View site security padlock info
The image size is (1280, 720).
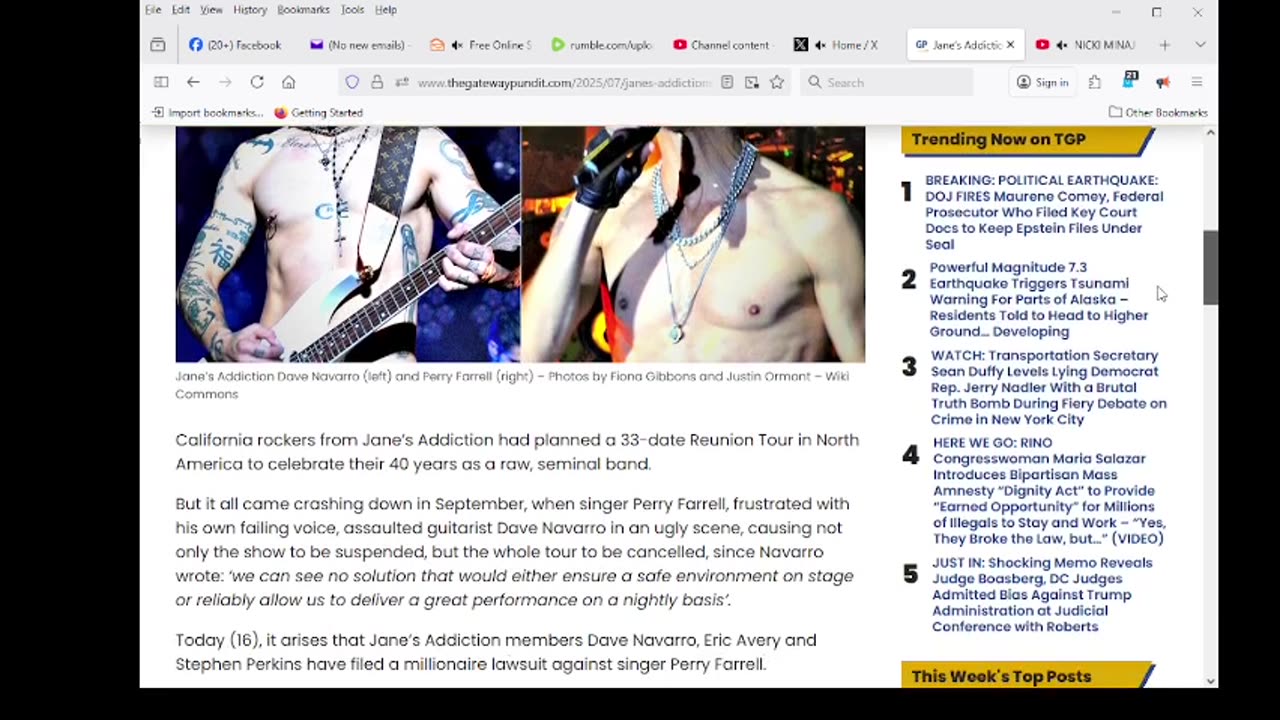click(x=377, y=82)
